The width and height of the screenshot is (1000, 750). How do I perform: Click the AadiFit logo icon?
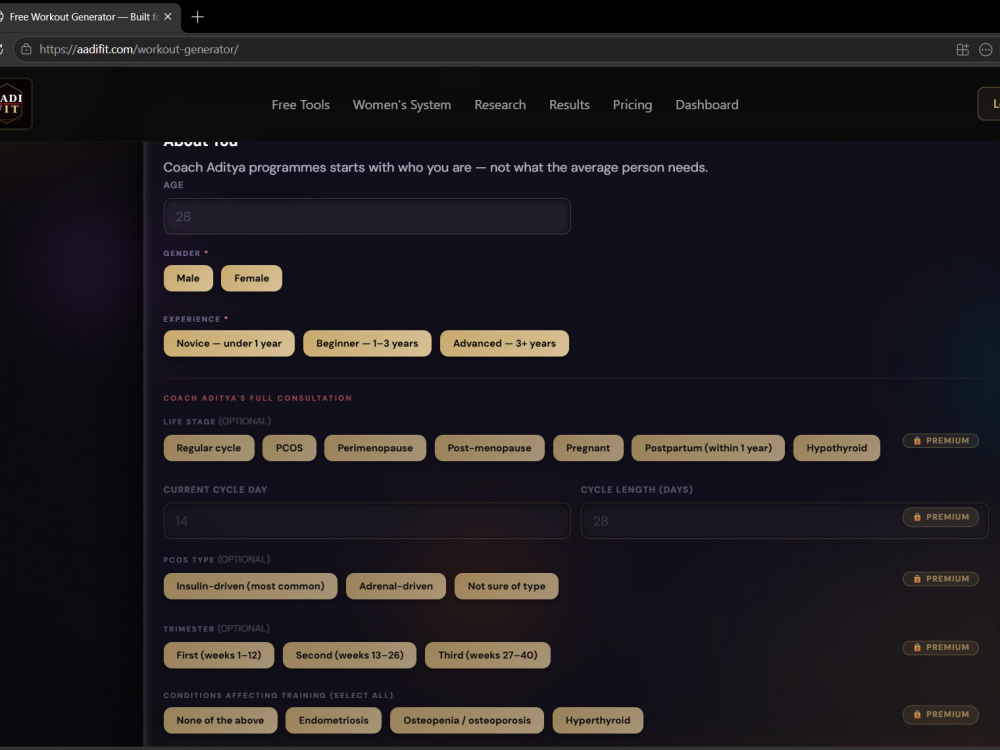pyautogui.click(x=14, y=104)
